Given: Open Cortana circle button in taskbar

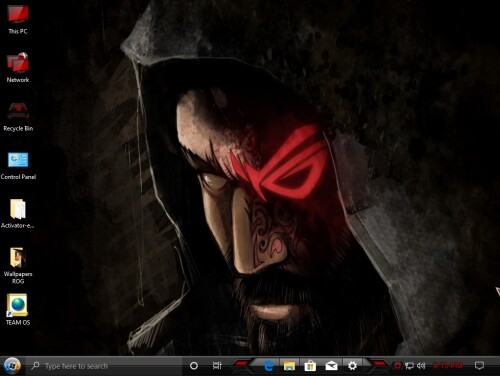Looking at the screenshot, I should pos(194,366).
